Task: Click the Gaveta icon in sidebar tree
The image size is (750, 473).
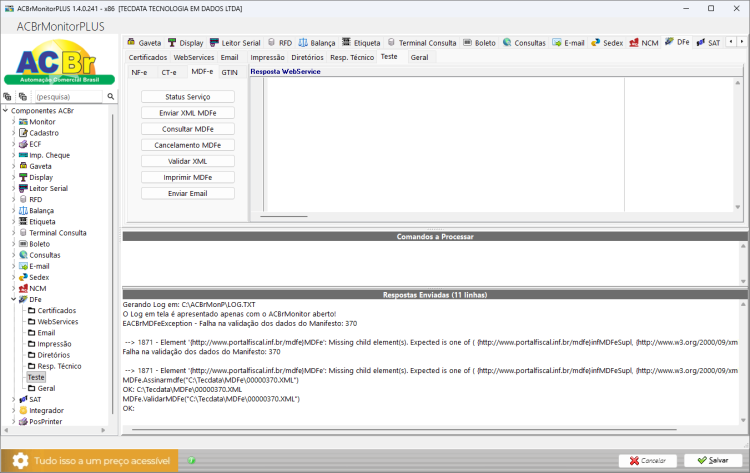Action: [x=23, y=166]
